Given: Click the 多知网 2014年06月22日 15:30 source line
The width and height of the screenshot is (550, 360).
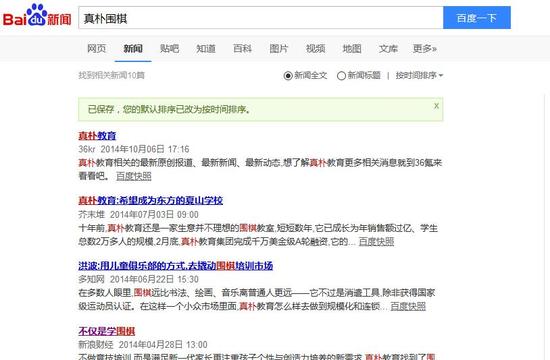Looking at the screenshot, I should coord(138,279).
